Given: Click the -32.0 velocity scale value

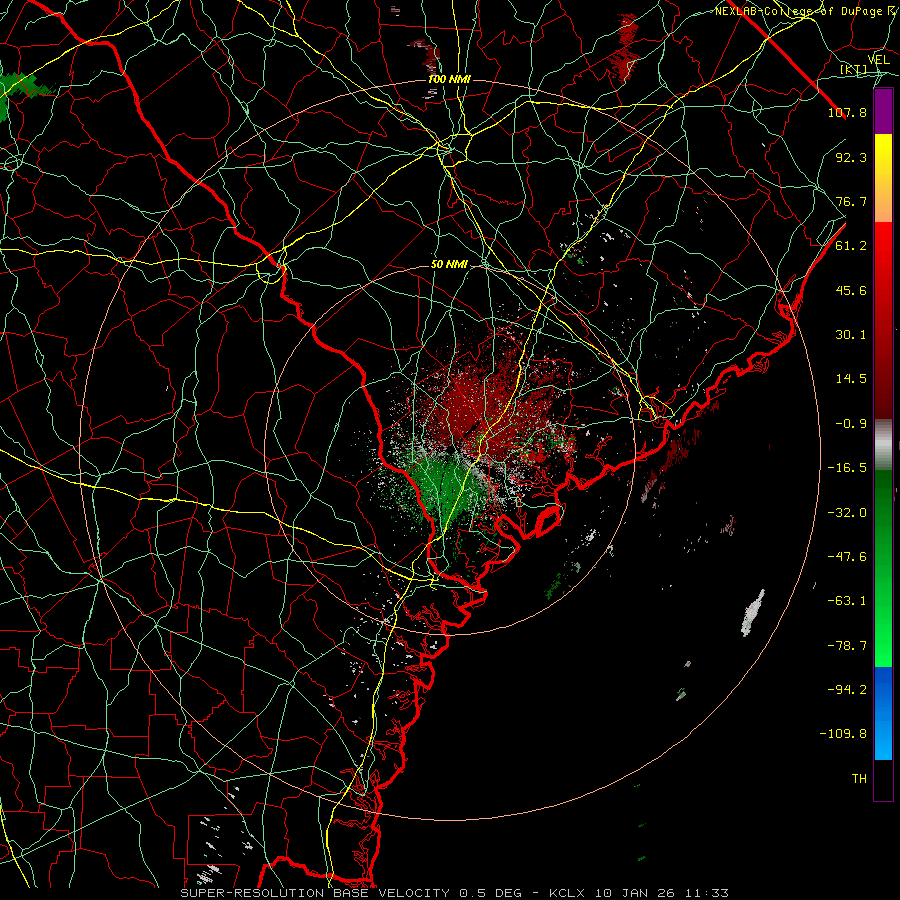Looking at the screenshot, I should 847,513.
